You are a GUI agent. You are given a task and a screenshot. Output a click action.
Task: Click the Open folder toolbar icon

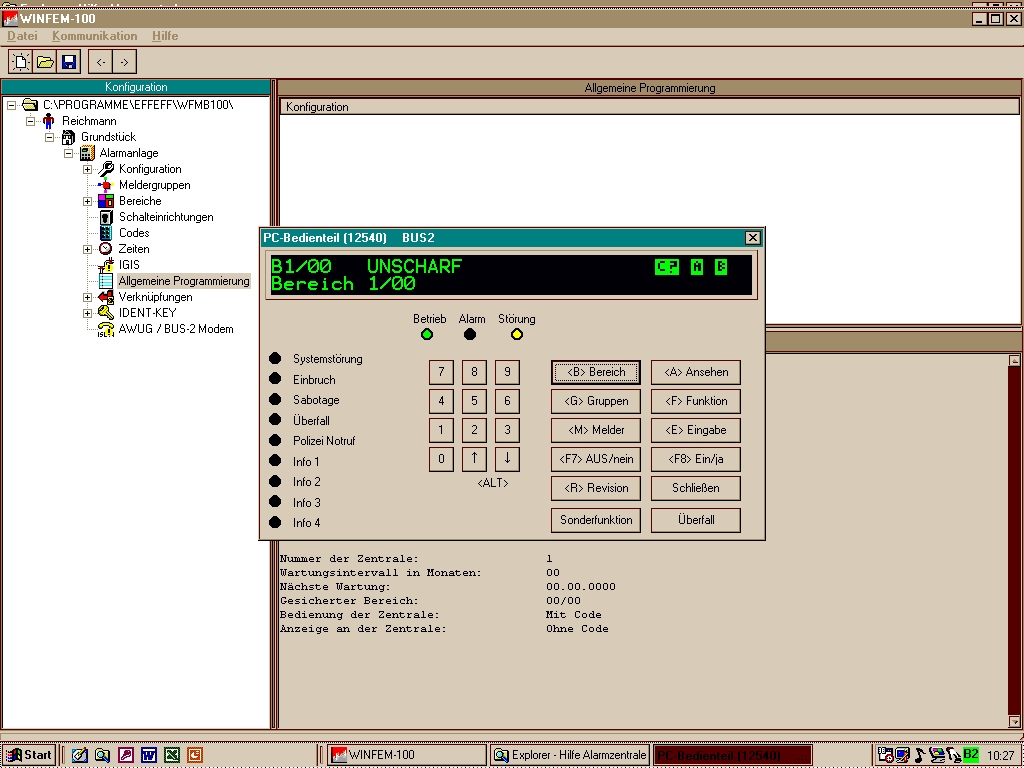coord(45,62)
